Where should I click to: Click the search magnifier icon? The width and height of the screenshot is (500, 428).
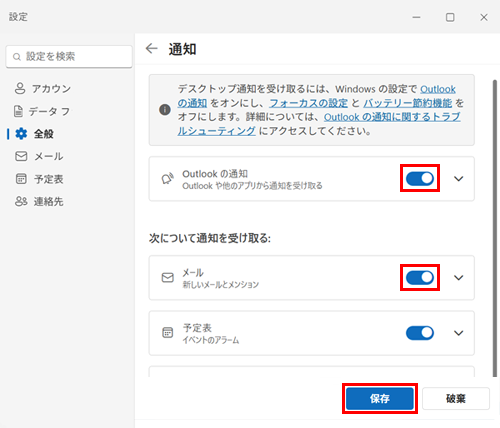pyautogui.click(x=17, y=57)
